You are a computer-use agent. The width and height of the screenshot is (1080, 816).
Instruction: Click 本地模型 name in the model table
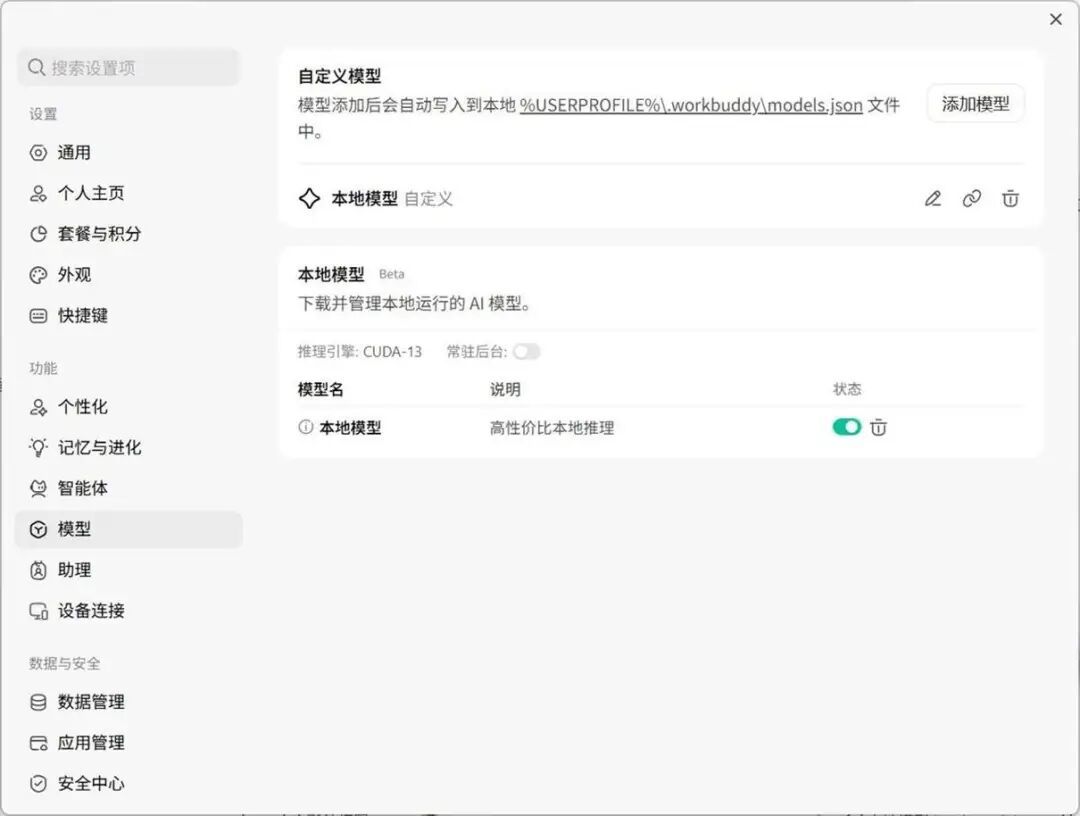point(350,428)
